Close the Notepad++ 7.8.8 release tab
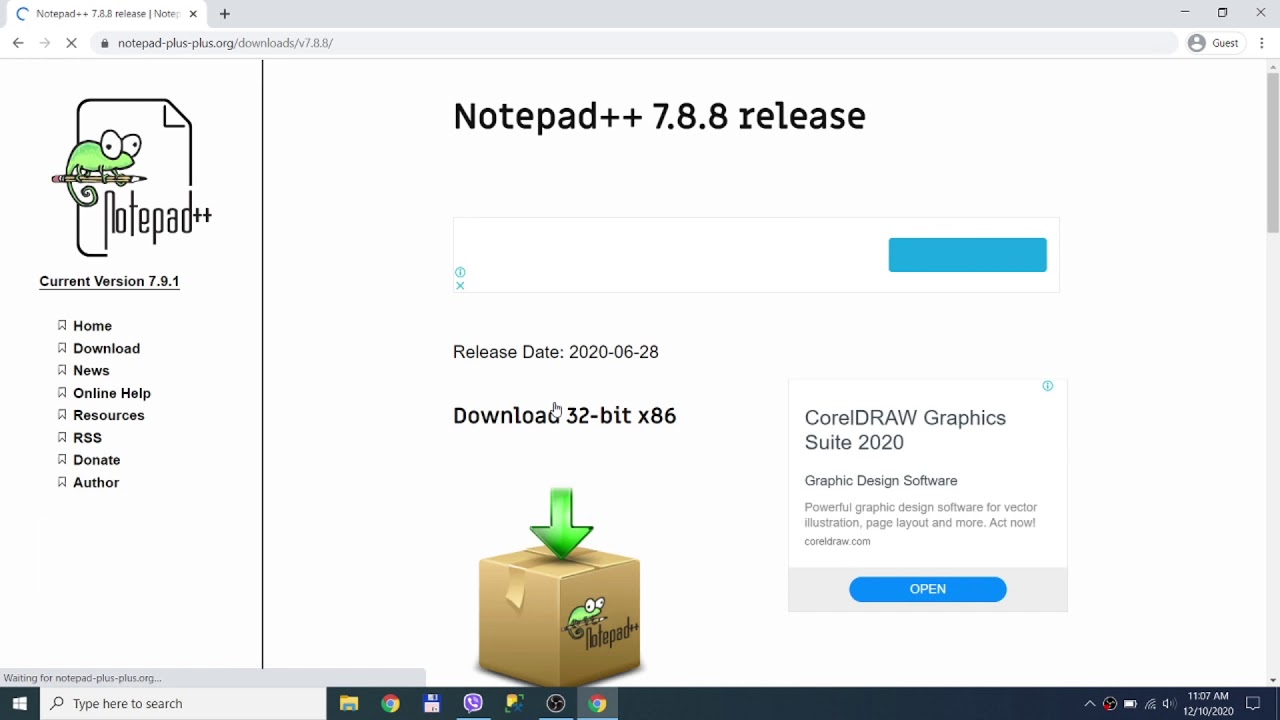Image resolution: width=1280 pixels, height=720 pixels. pos(193,14)
